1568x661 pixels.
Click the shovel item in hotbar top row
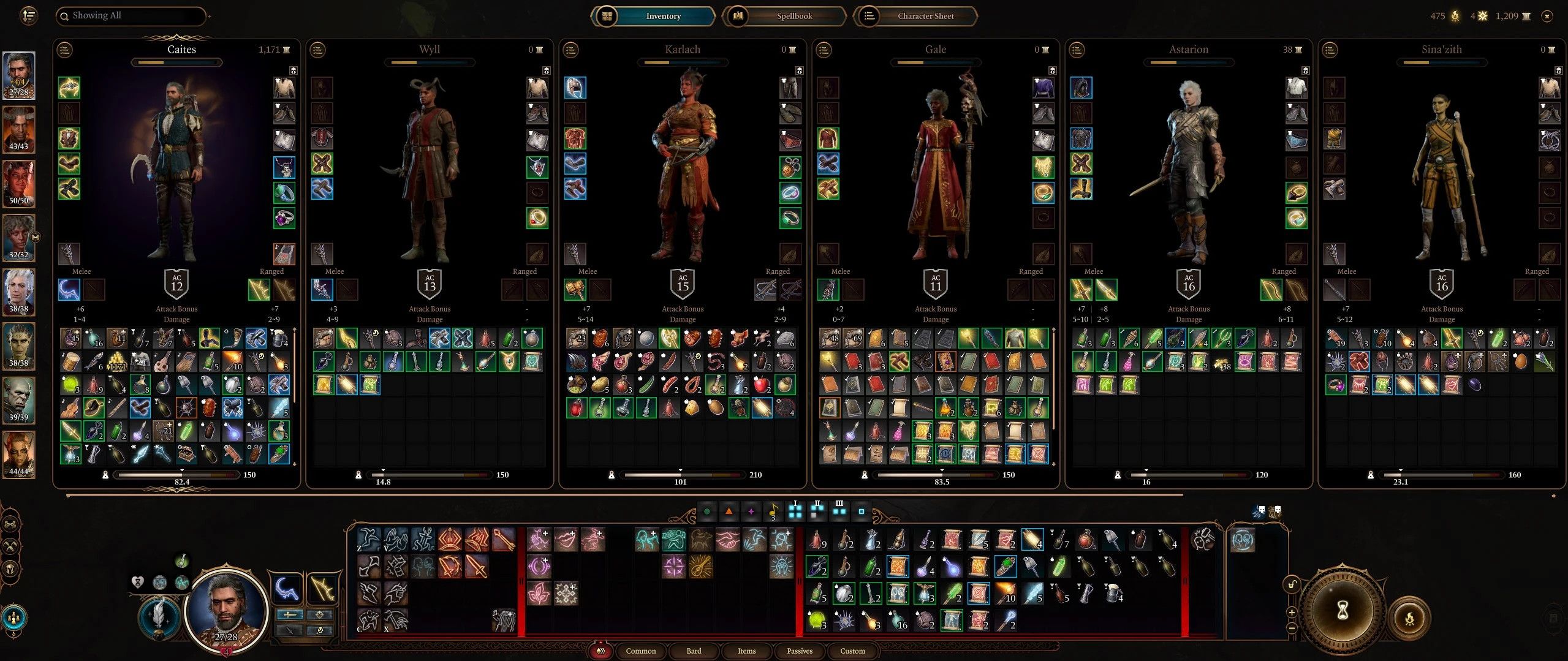point(1113,539)
